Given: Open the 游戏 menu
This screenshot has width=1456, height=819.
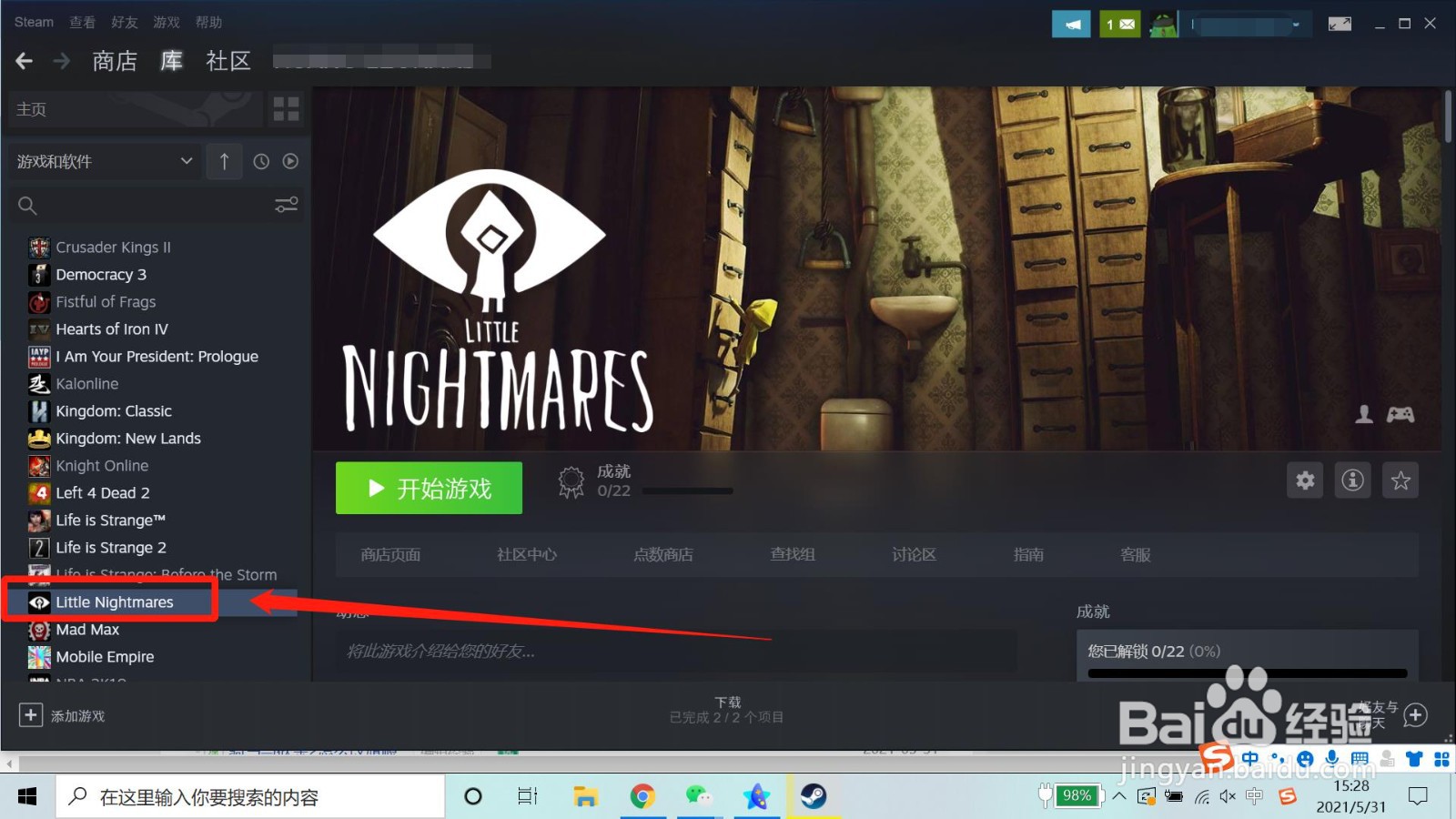Looking at the screenshot, I should 167,22.
